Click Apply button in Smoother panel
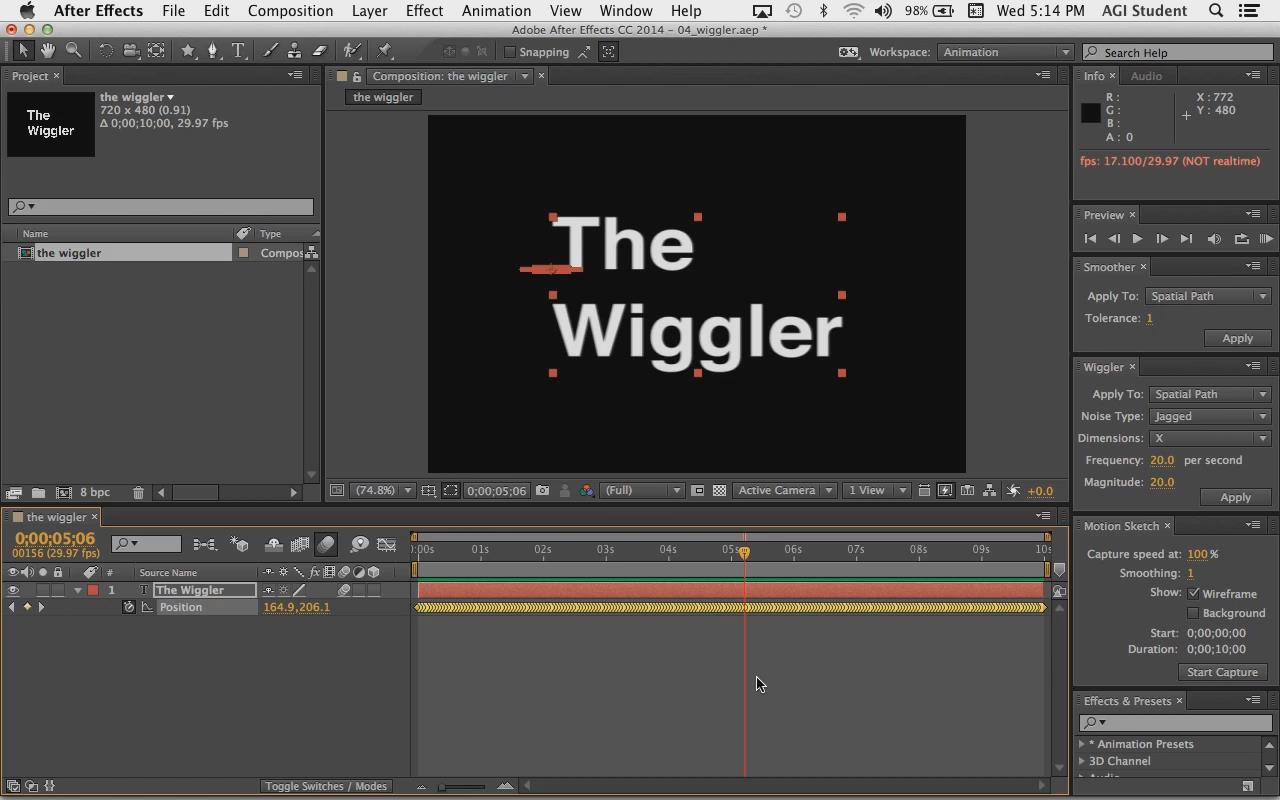Image resolution: width=1280 pixels, height=800 pixels. click(1237, 338)
